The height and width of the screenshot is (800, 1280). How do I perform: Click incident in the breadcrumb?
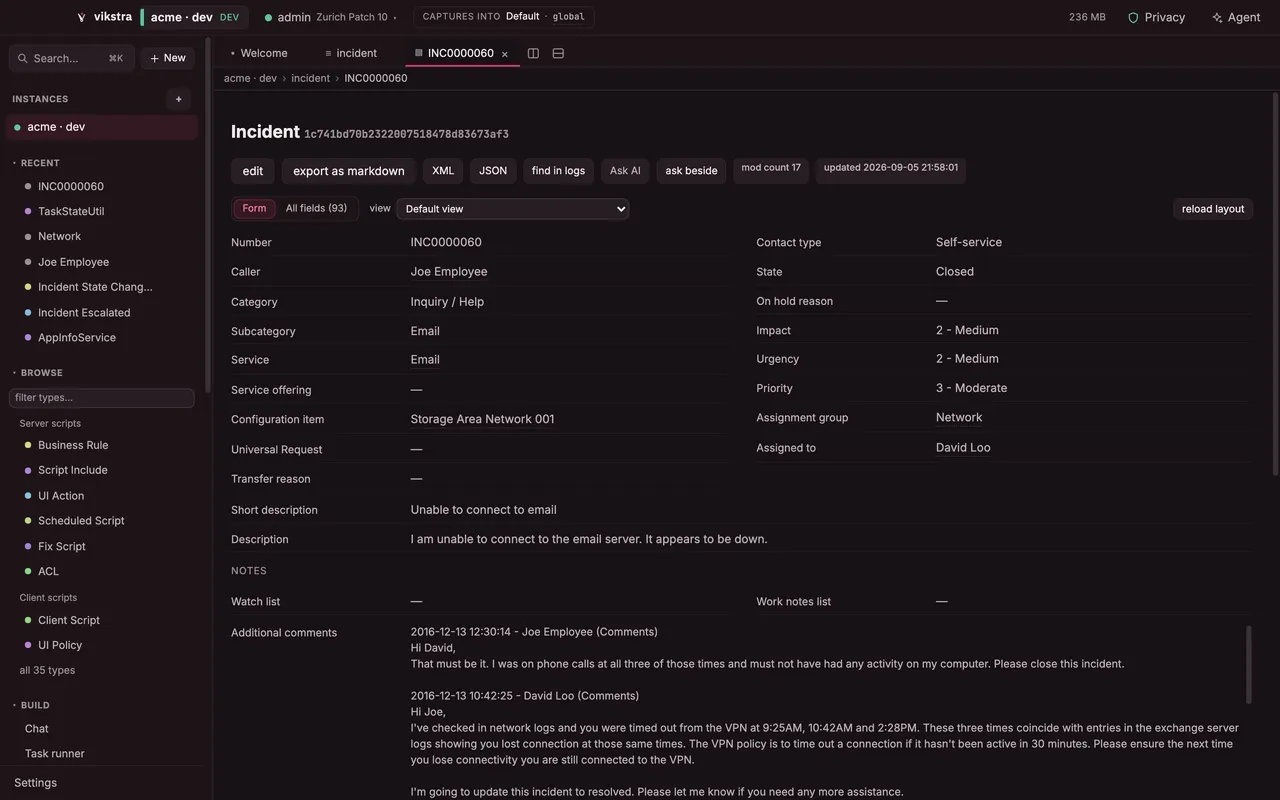click(x=310, y=78)
